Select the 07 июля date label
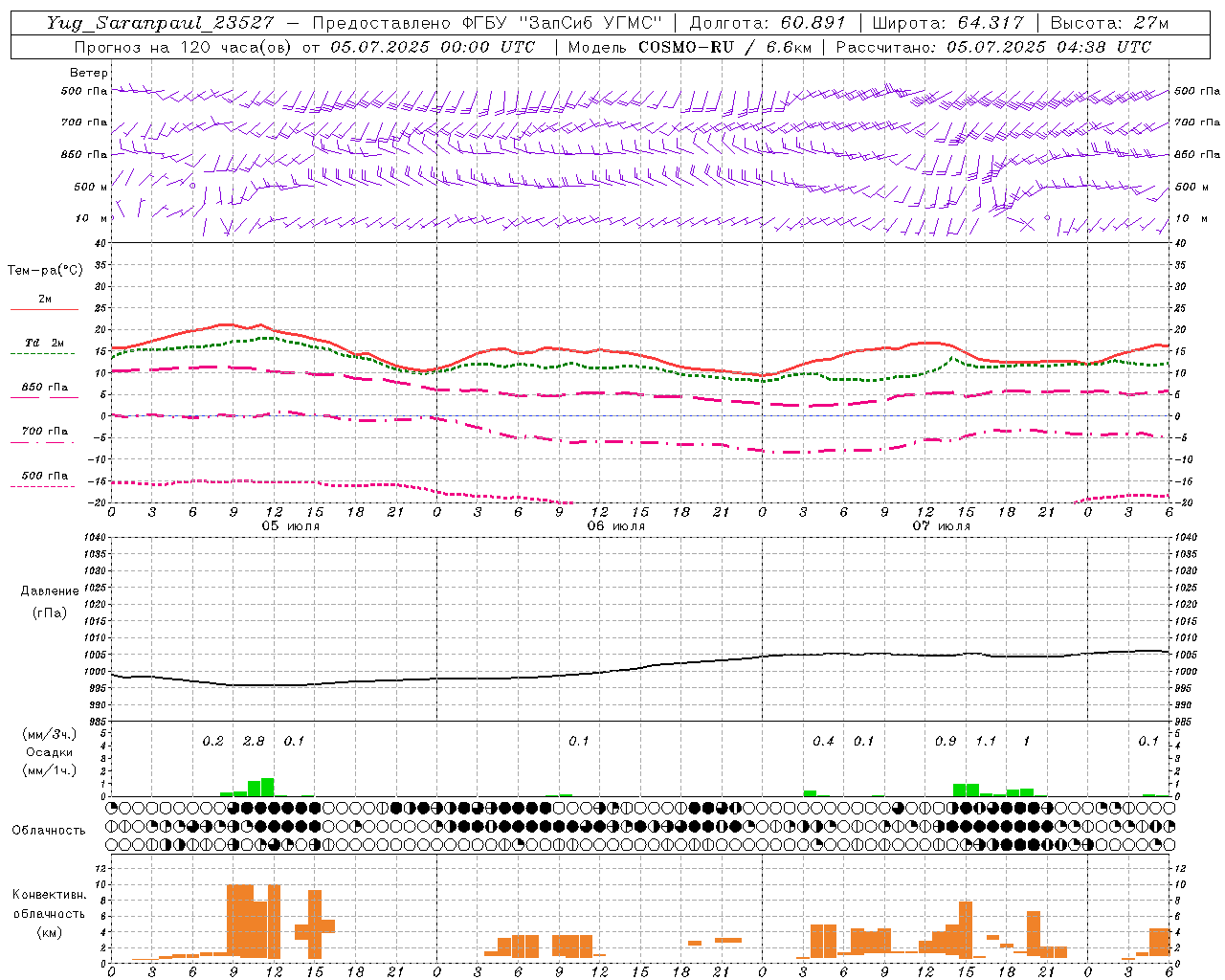 [x=942, y=526]
